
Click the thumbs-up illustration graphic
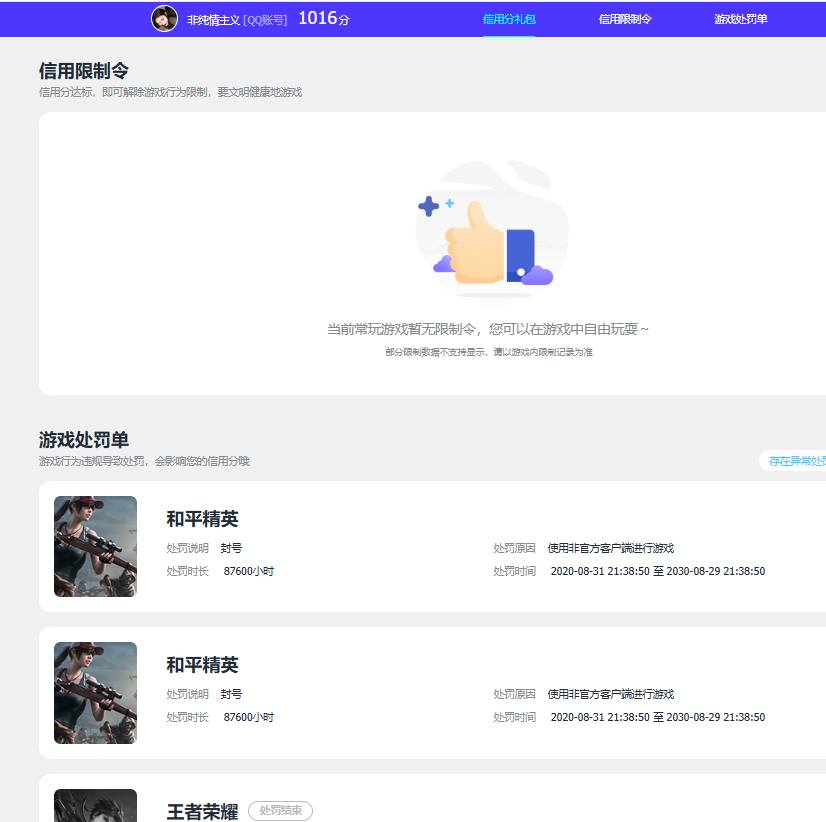click(x=492, y=228)
